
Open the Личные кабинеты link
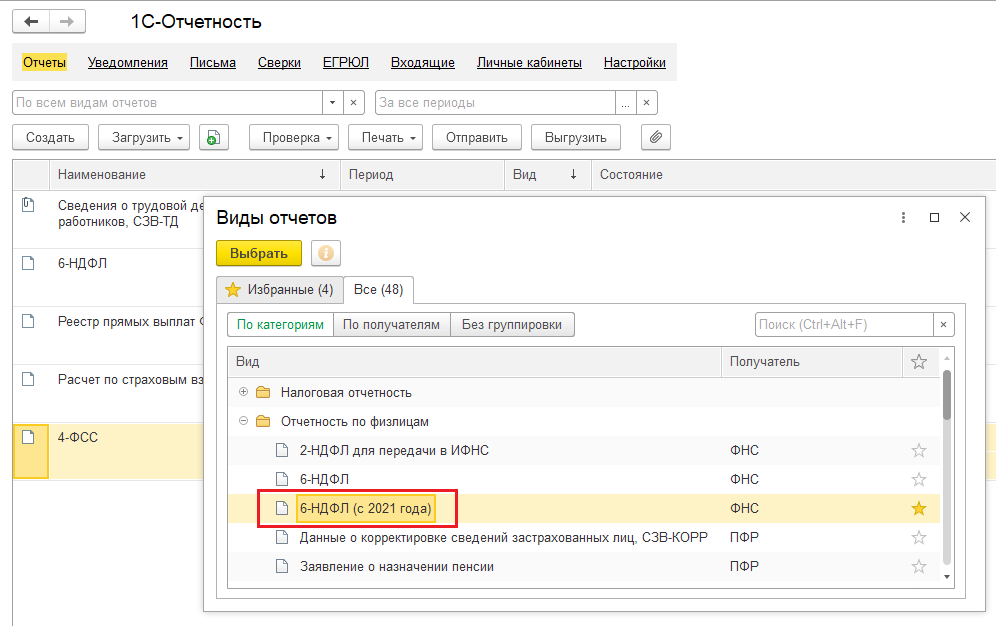pyautogui.click(x=529, y=62)
